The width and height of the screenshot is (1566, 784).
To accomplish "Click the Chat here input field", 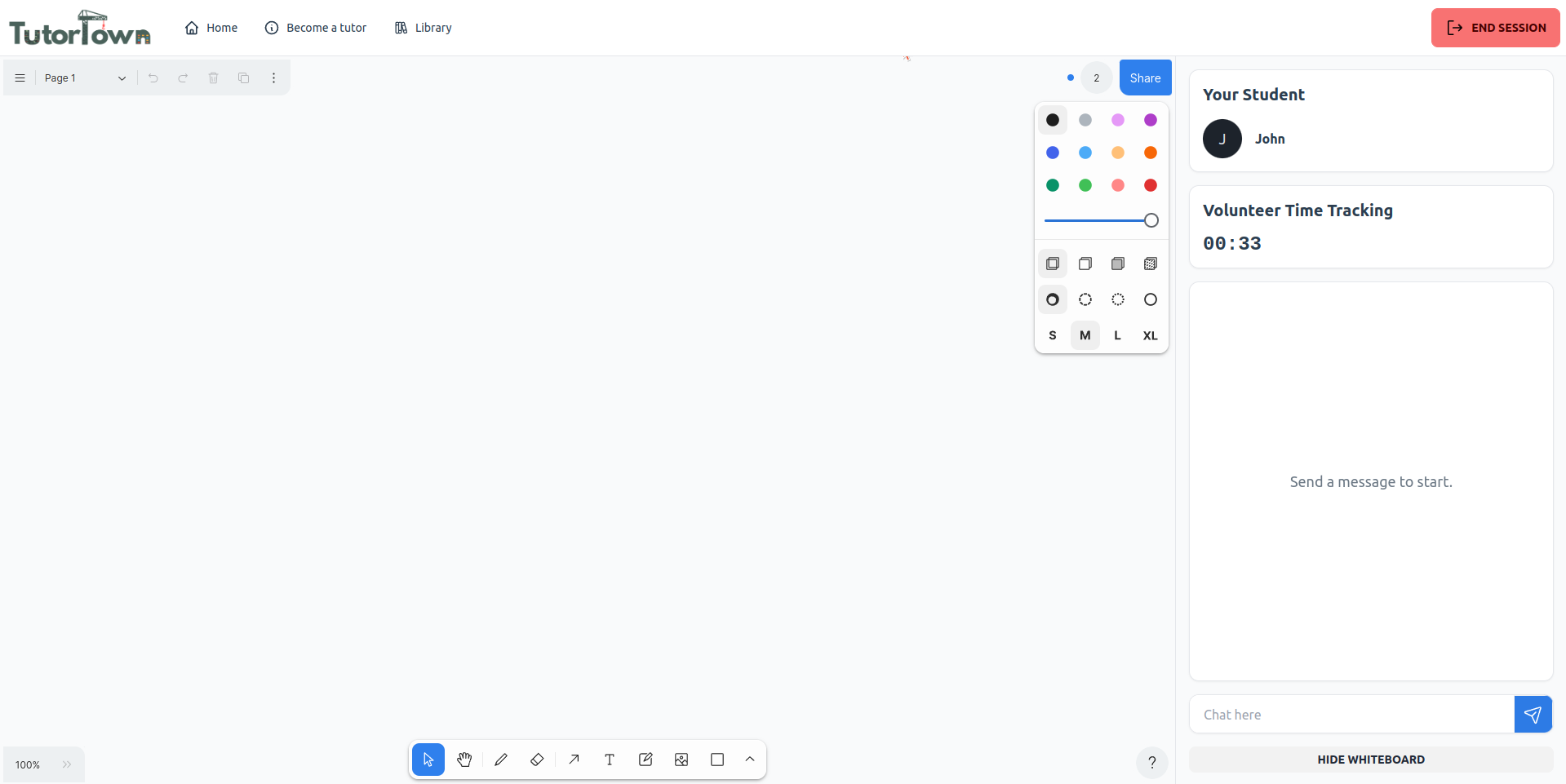I will pos(1351,715).
